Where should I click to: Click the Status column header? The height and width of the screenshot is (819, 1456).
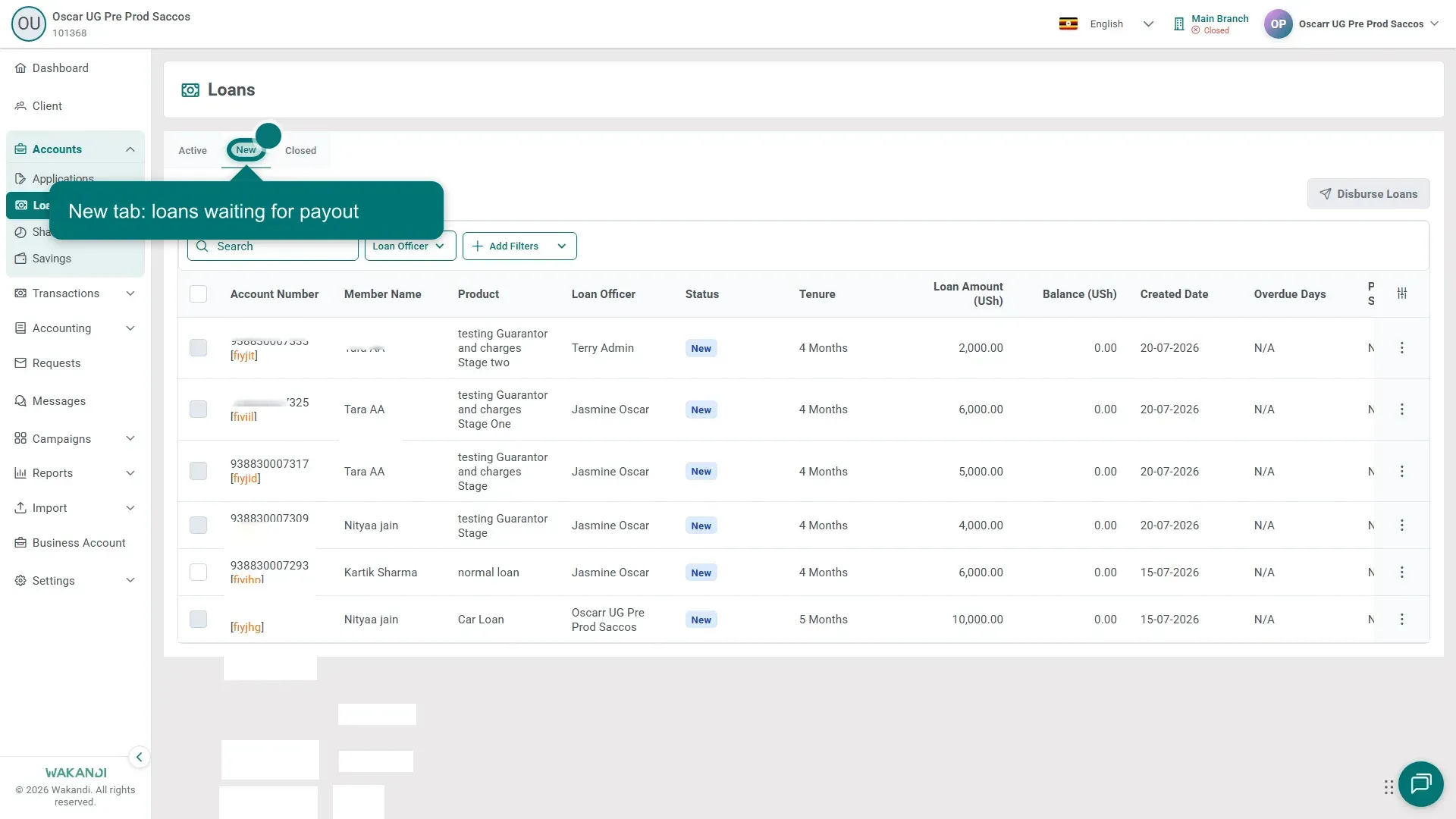click(x=701, y=294)
